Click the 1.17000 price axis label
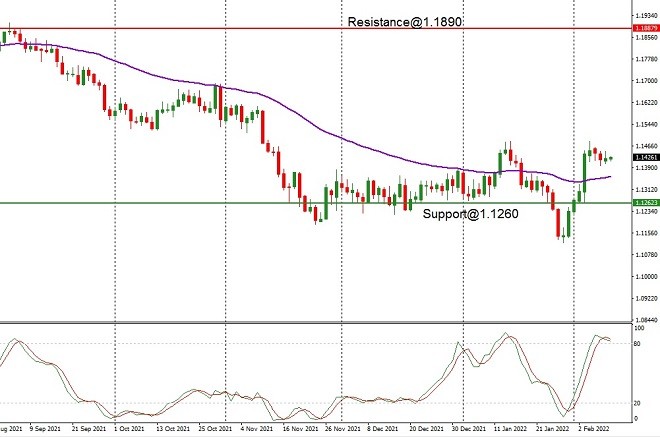Image resolution: width=660 pixels, height=437 pixels. click(646, 81)
